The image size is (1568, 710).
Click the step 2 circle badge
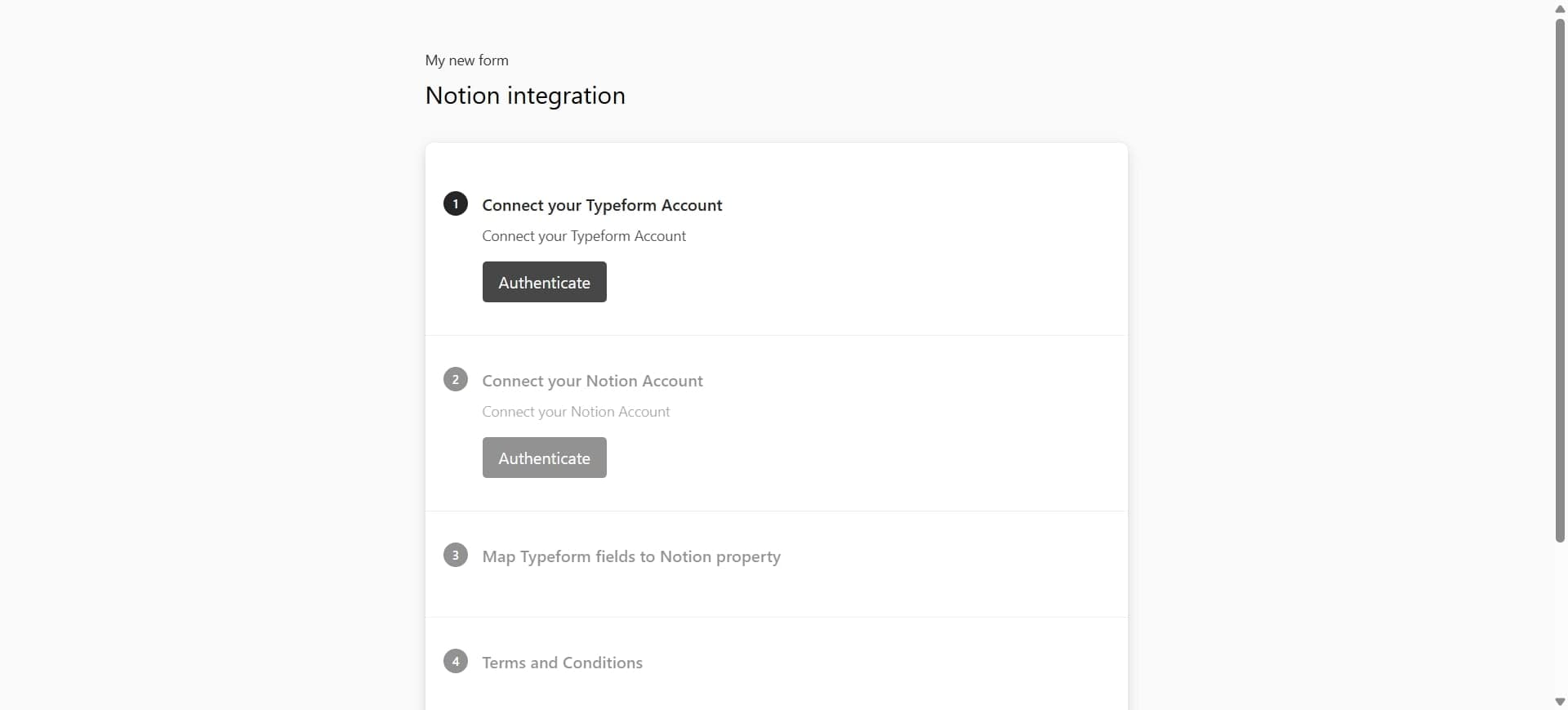click(455, 379)
